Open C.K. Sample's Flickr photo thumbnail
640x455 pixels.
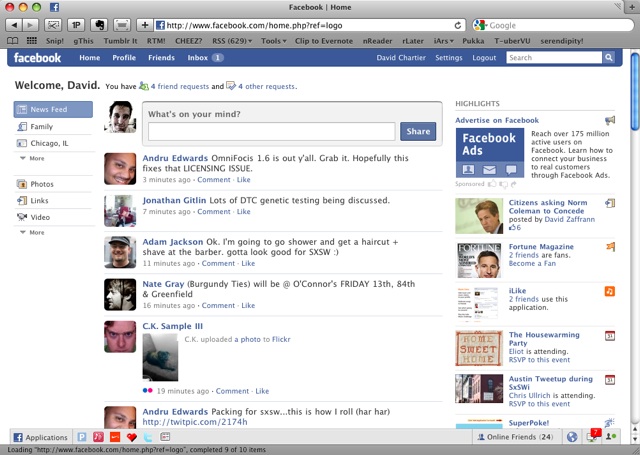(x=160, y=357)
